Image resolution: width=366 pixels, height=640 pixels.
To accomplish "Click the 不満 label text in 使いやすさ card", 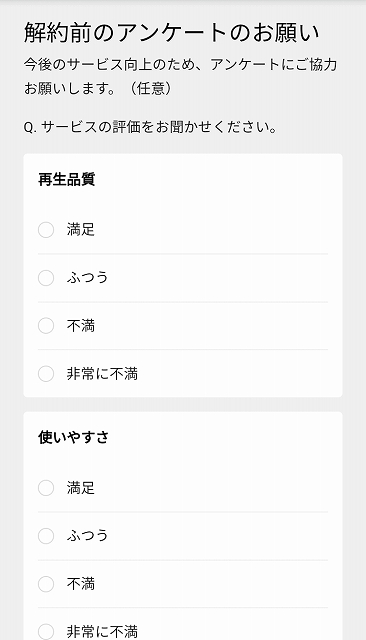I will pyautogui.click(x=81, y=584).
